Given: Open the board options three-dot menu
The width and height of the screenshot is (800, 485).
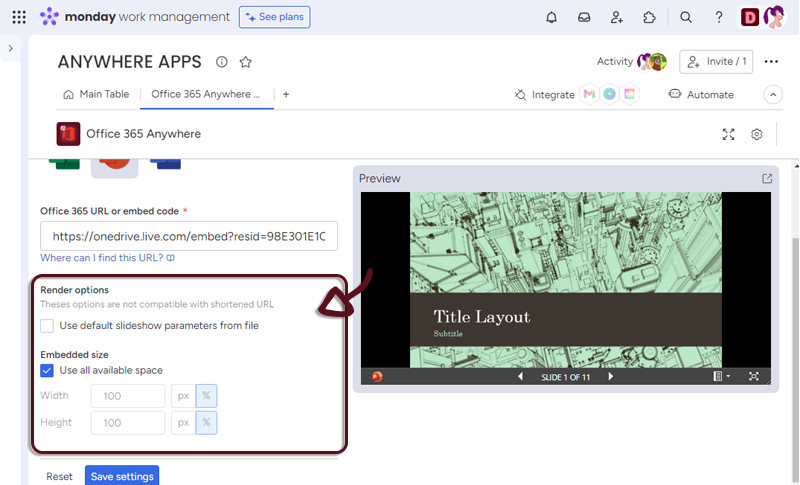Looking at the screenshot, I should 771,62.
